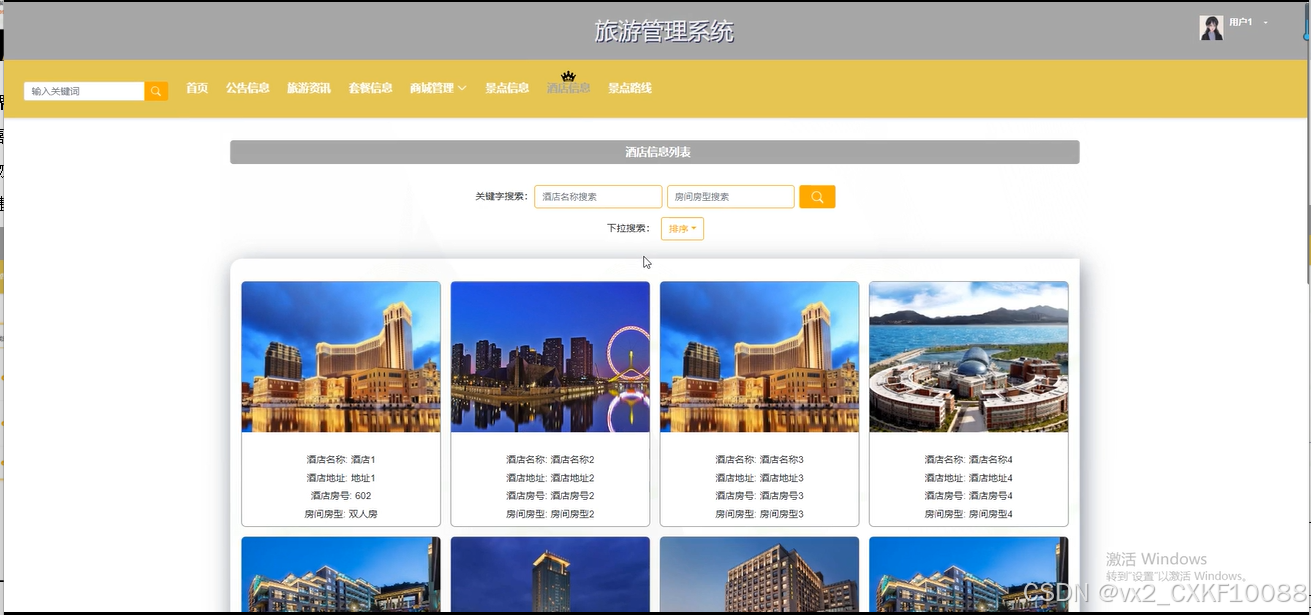Click text 酒店名称: 酒店名称2
Screen dimensions: 1311x615
tap(550, 460)
